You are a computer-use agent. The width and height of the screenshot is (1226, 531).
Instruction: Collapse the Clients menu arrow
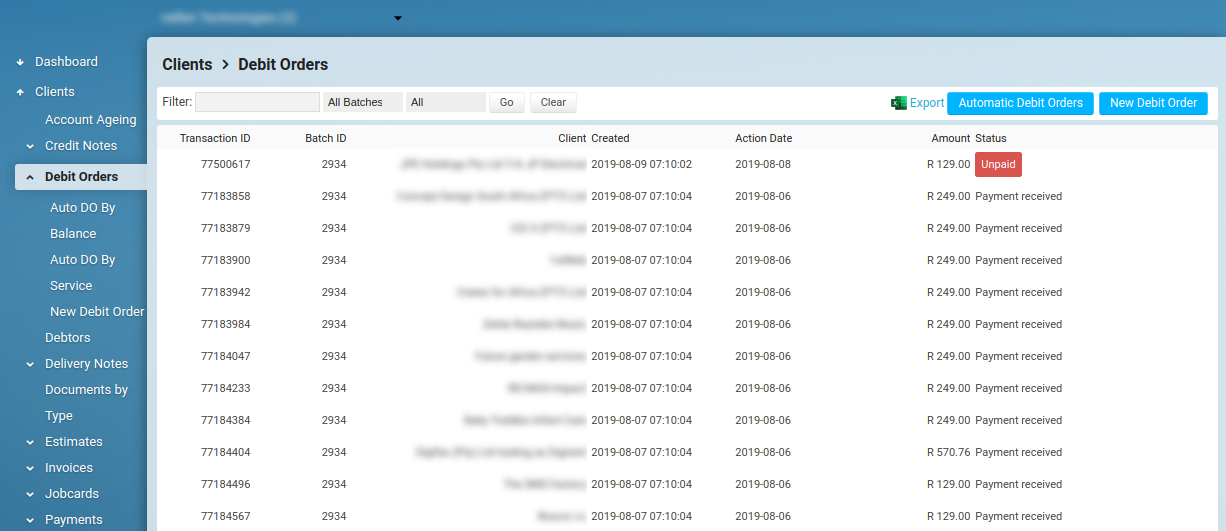click(20, 92)
